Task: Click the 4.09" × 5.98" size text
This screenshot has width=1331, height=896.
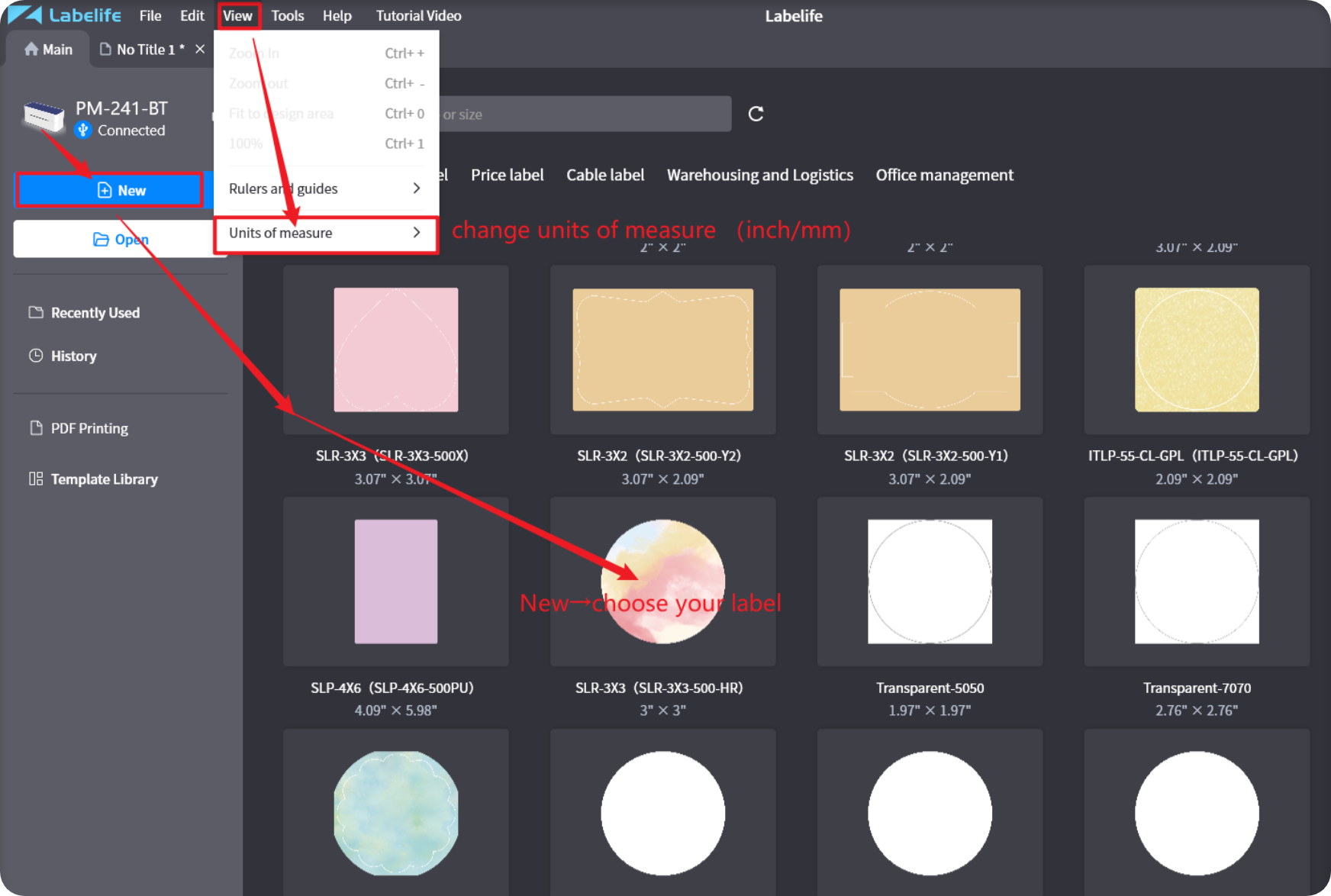Action: [395, 711]
